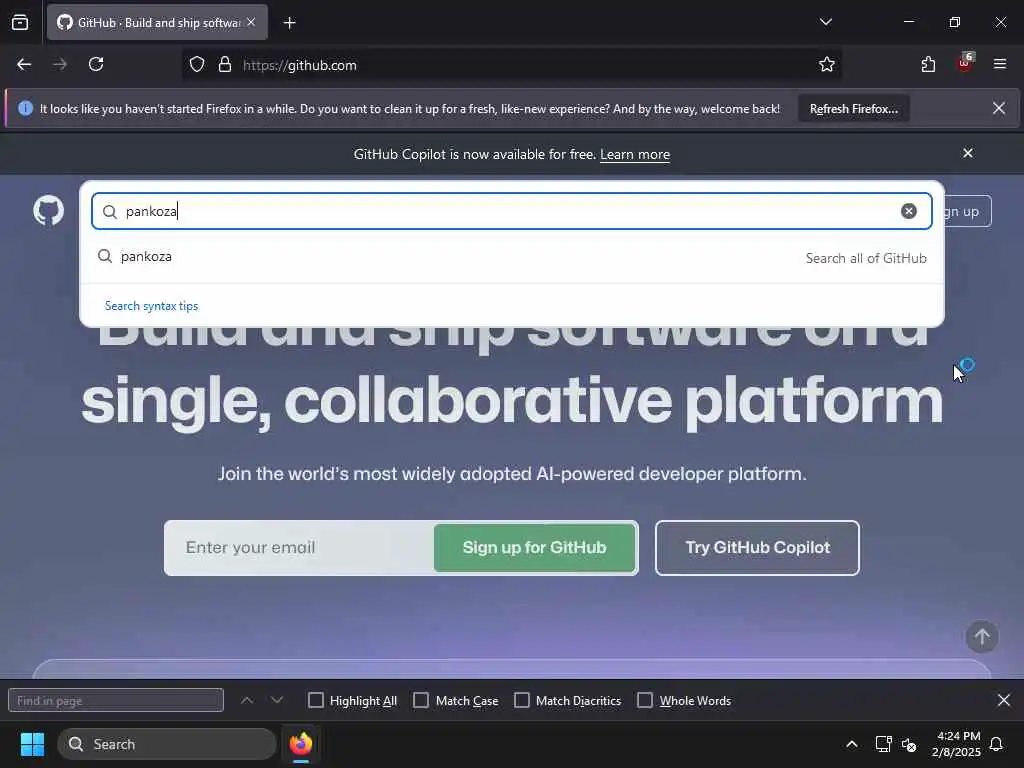This screenshot has height=768, width=1024.
Task: Go forward one page
Action: 60,65
